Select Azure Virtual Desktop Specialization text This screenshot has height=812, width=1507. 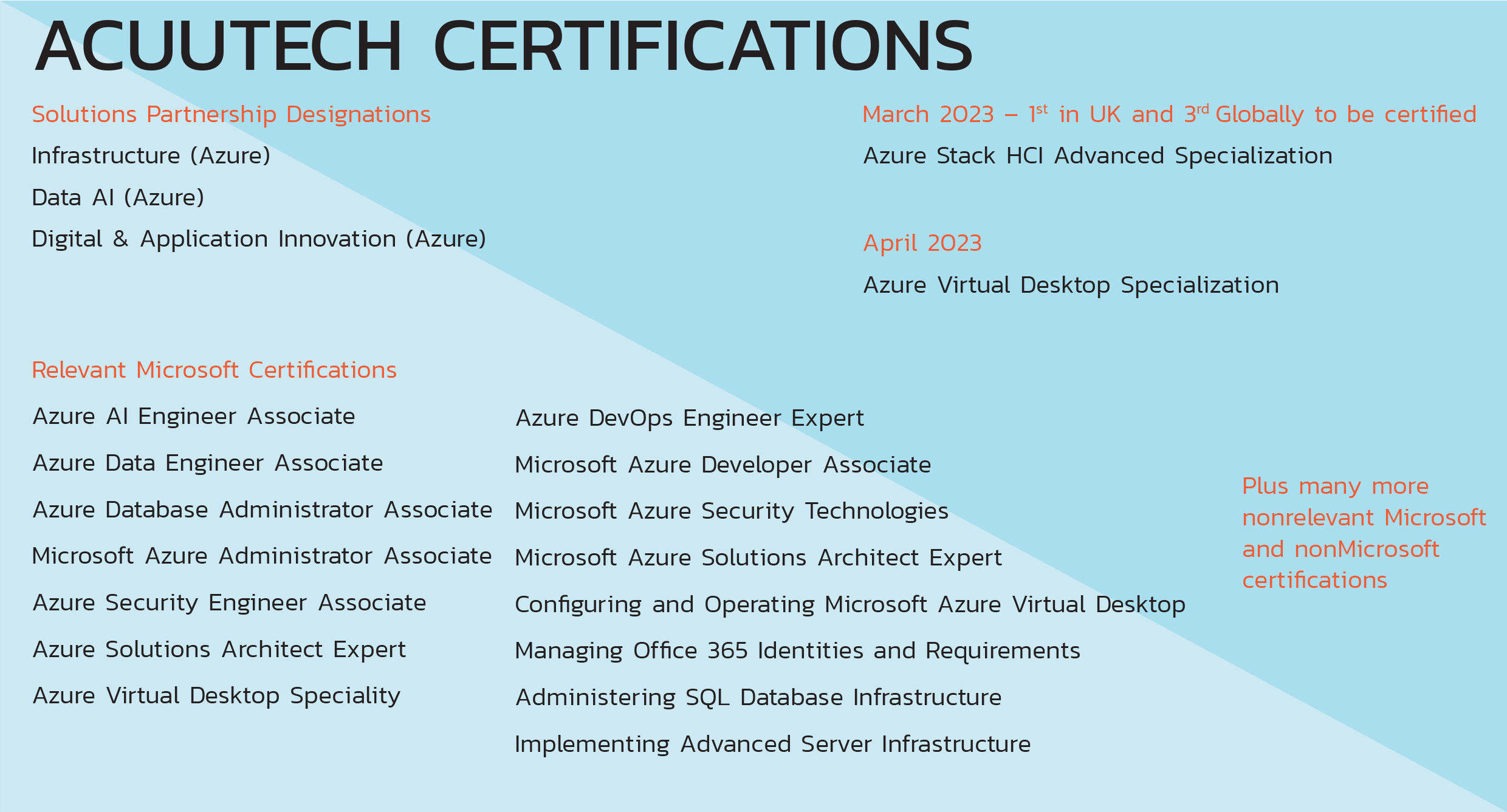[x=1071, y=285]
